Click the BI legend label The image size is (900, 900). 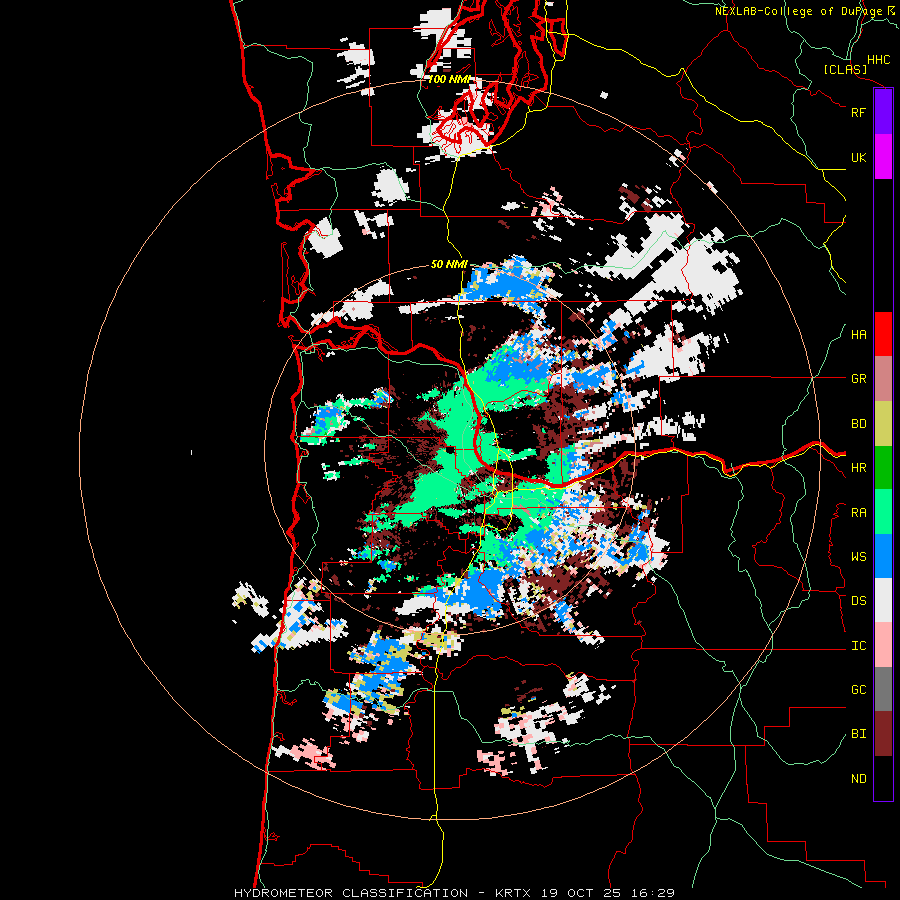tap(859, 734)
